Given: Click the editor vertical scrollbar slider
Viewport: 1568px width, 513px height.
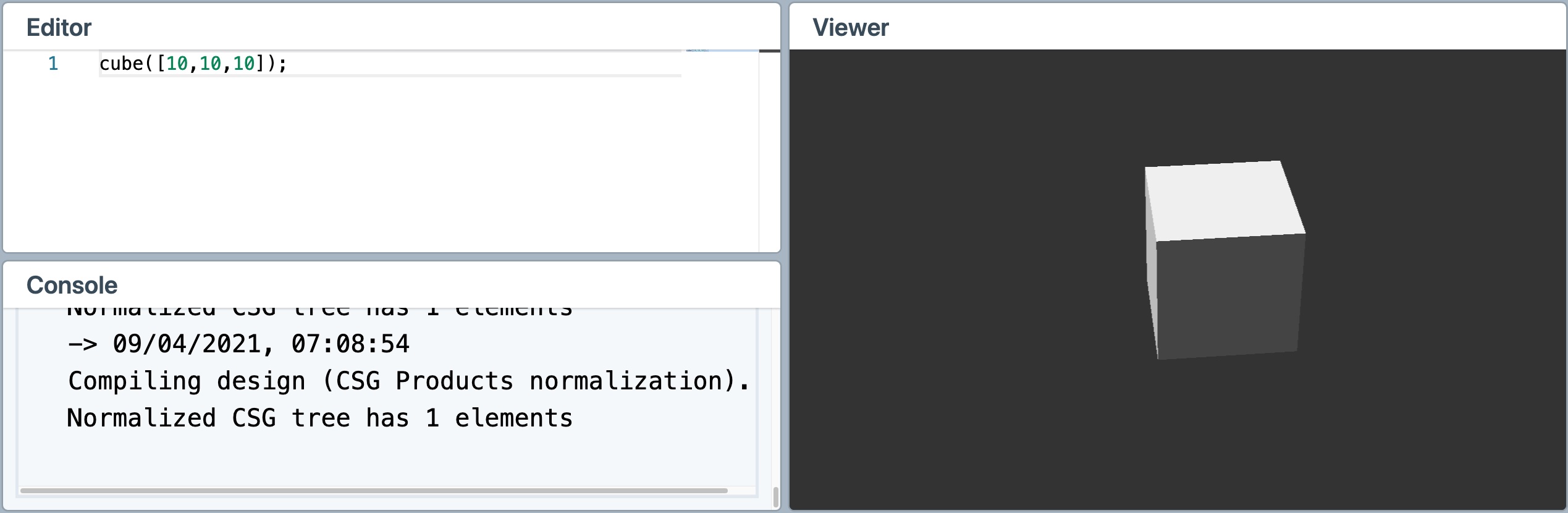Looking at the screenshot, I should coord(769,51).
